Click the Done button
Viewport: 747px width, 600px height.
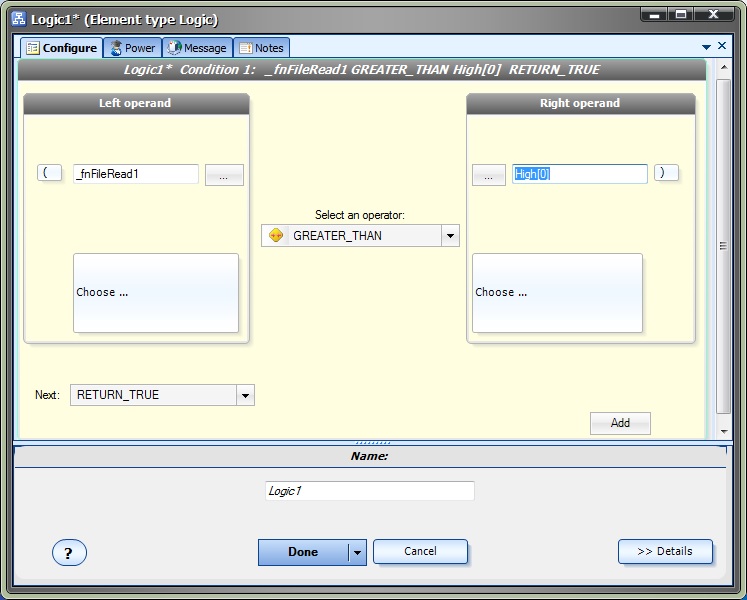303,552
